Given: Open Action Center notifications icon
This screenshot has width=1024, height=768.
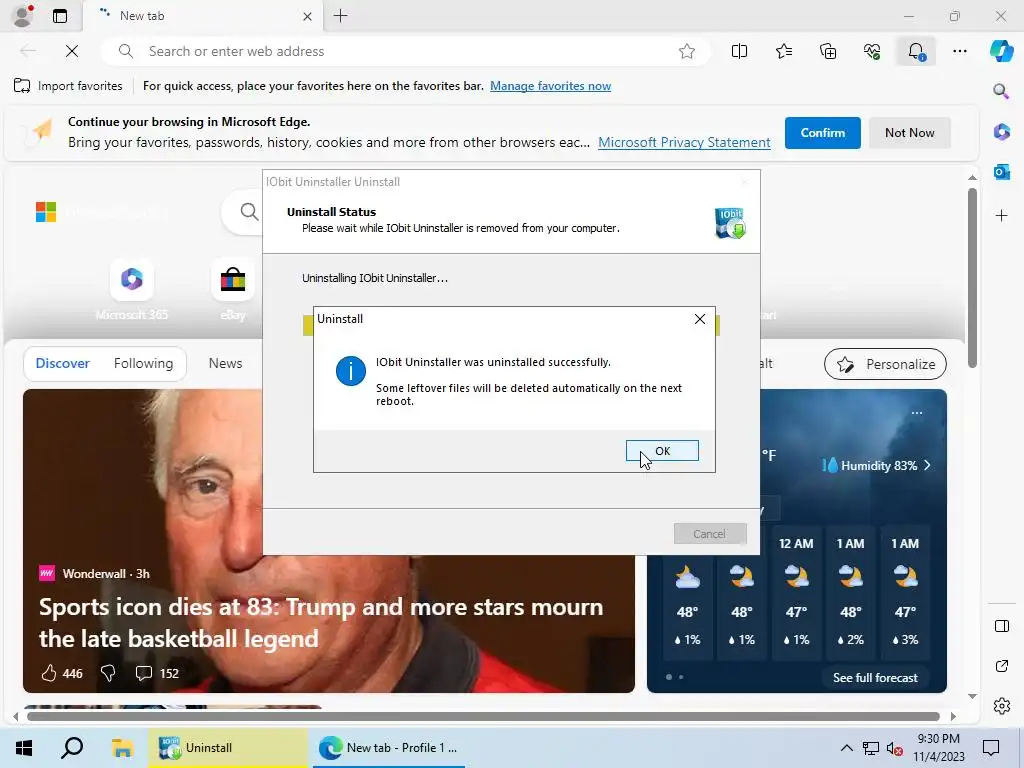Looking at the screenshot, I should [991, 748].
